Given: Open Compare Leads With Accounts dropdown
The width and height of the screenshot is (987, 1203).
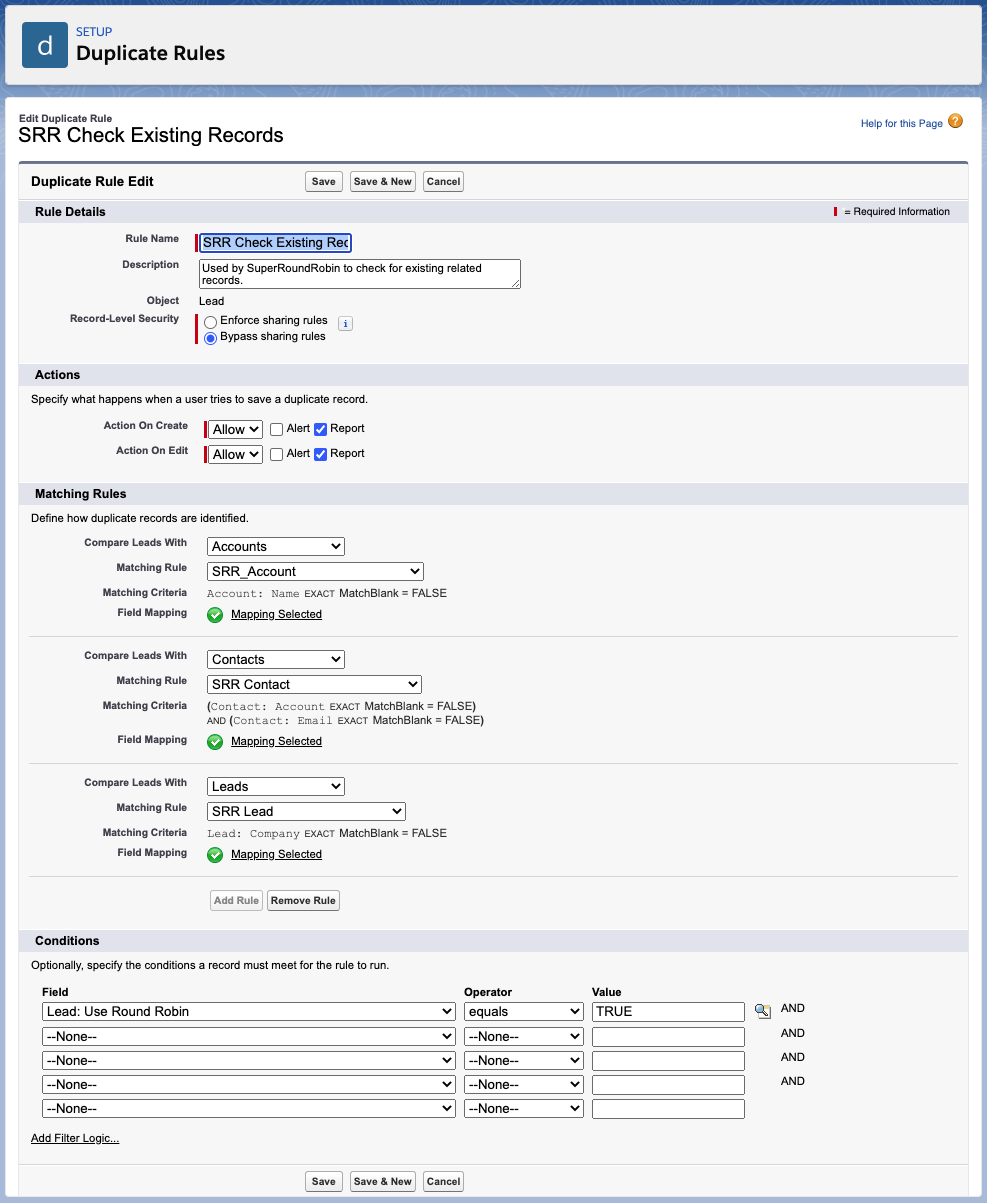Looking at the screenshot, I should 276,546.
